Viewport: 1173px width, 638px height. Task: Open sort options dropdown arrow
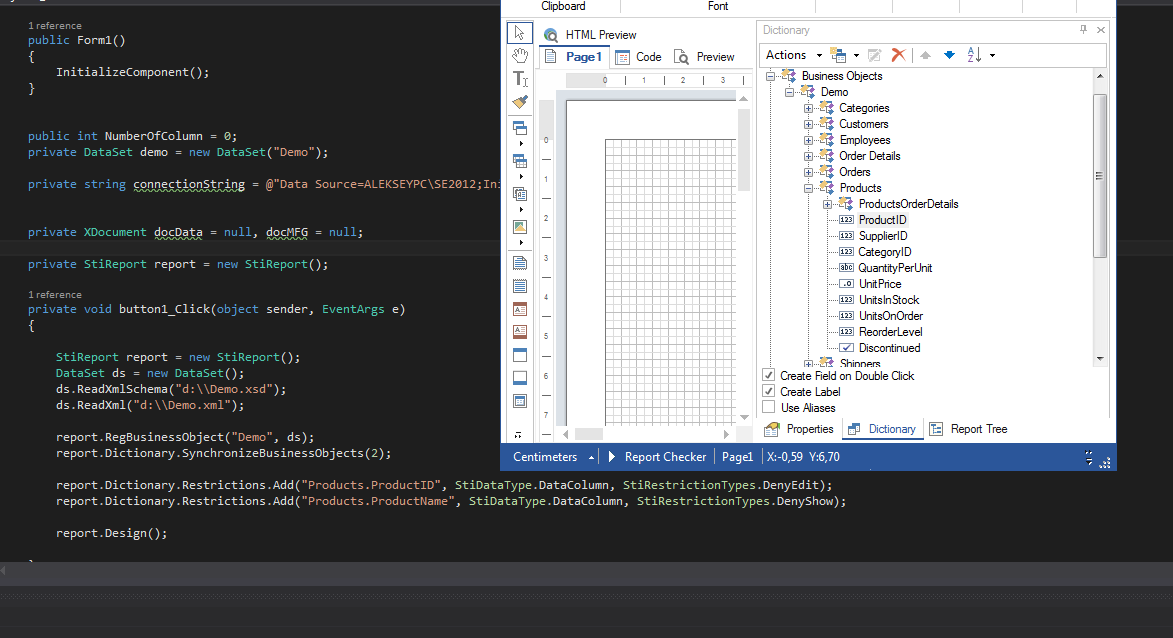993,55
